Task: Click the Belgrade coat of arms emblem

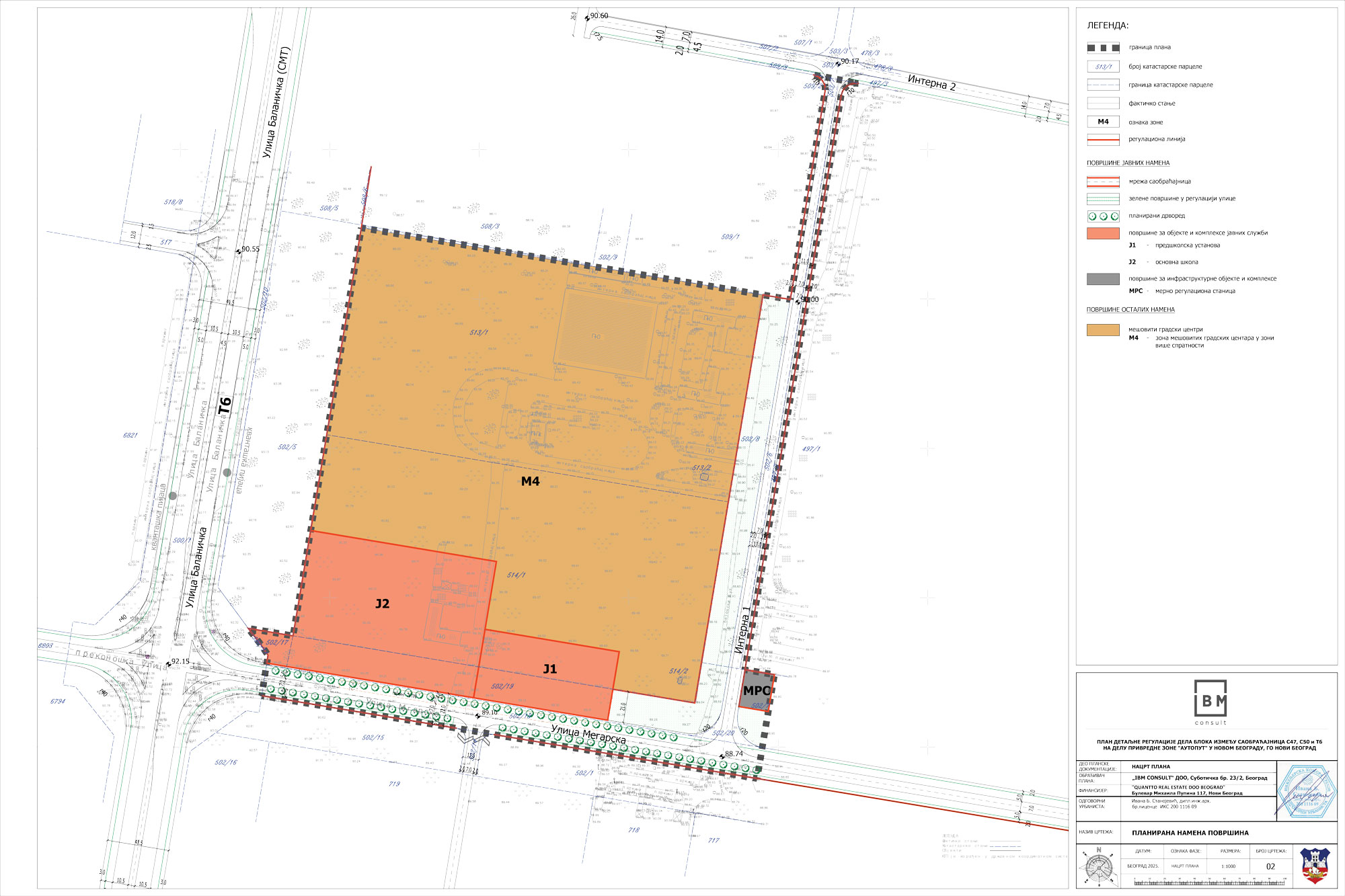Action: pyautogui.click(x=1315, y=865)
